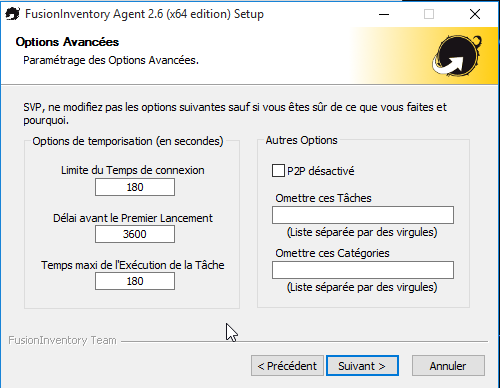This screenshot has width=500, height=388.
Task: Click the Options Avancées heading
Action: pyautogui.click(x=67, y=42)
